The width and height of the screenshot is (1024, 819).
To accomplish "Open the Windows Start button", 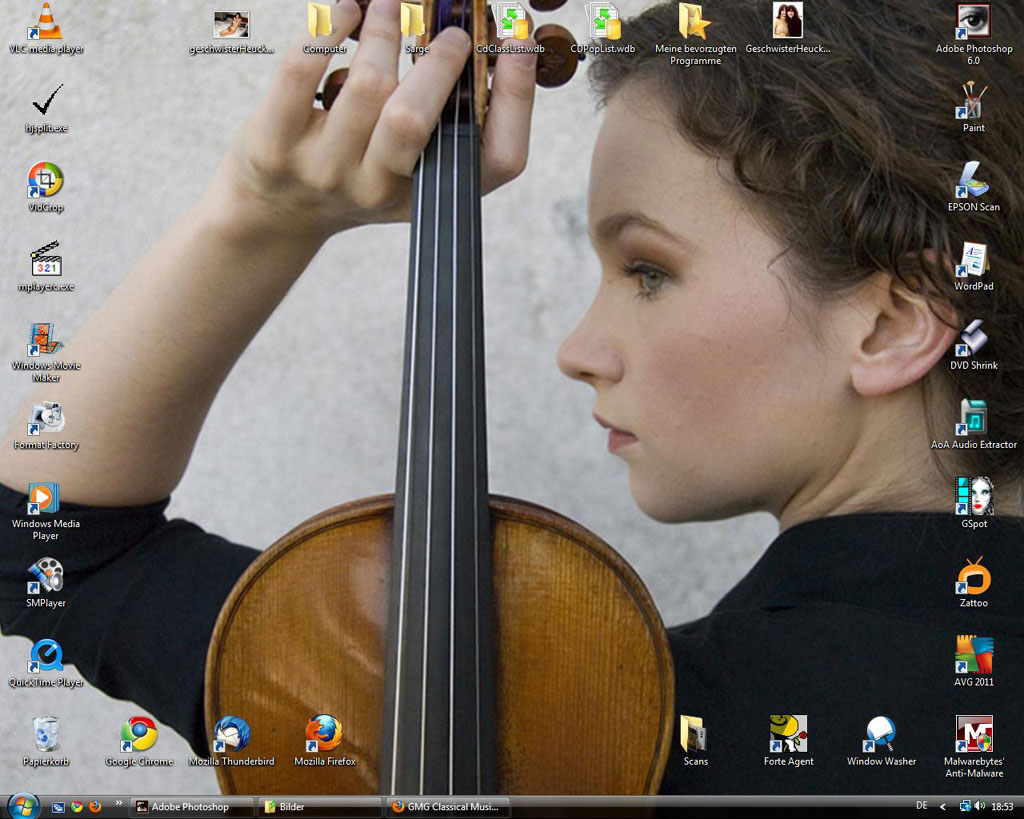I will (x=22, y=805).
